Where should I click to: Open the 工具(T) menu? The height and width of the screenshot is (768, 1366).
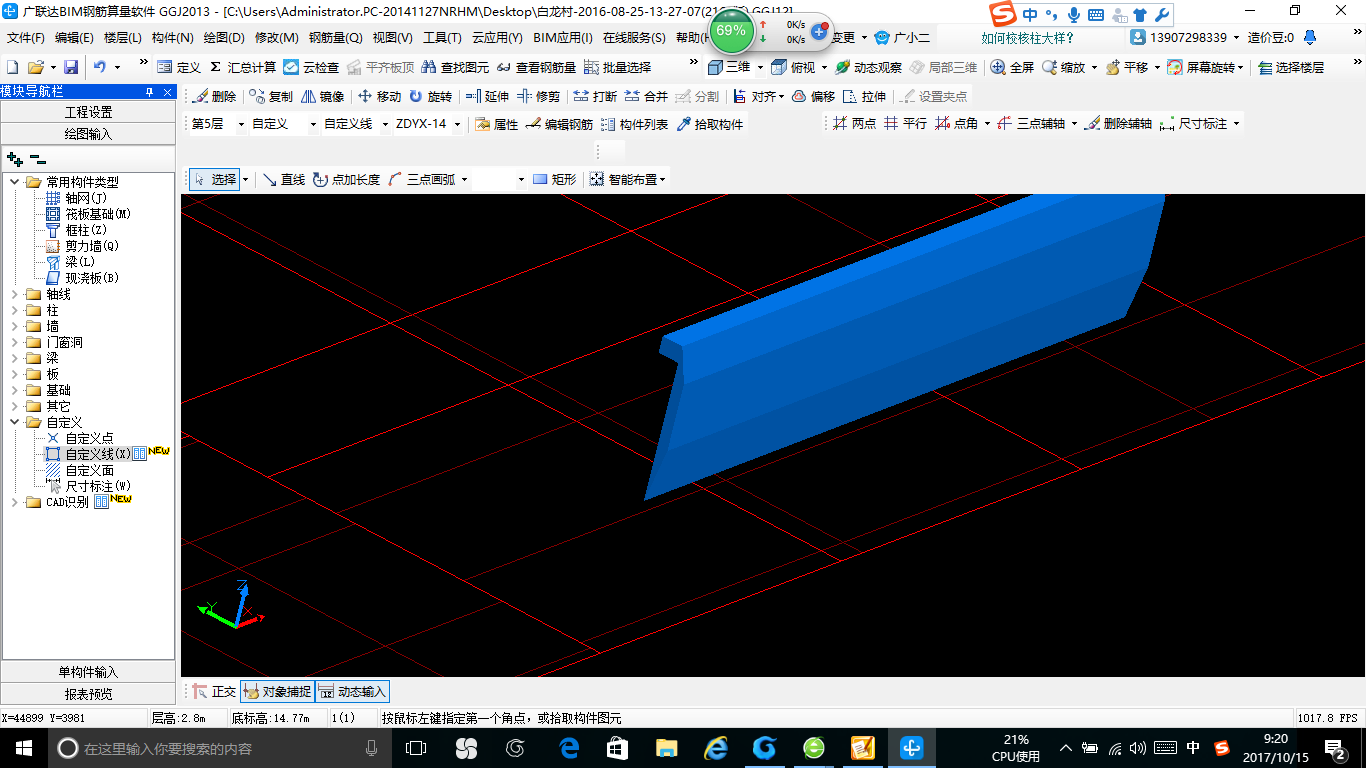pyautogui.click(x=442, y=38)
